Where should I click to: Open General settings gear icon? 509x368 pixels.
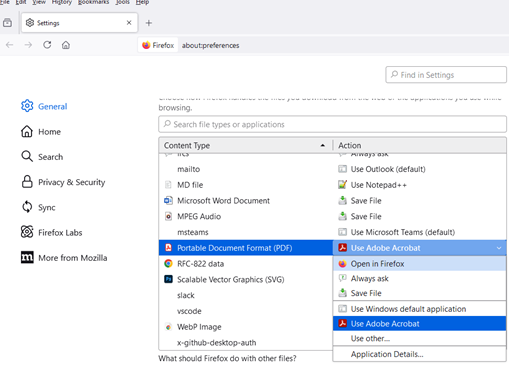click(27, 106)
